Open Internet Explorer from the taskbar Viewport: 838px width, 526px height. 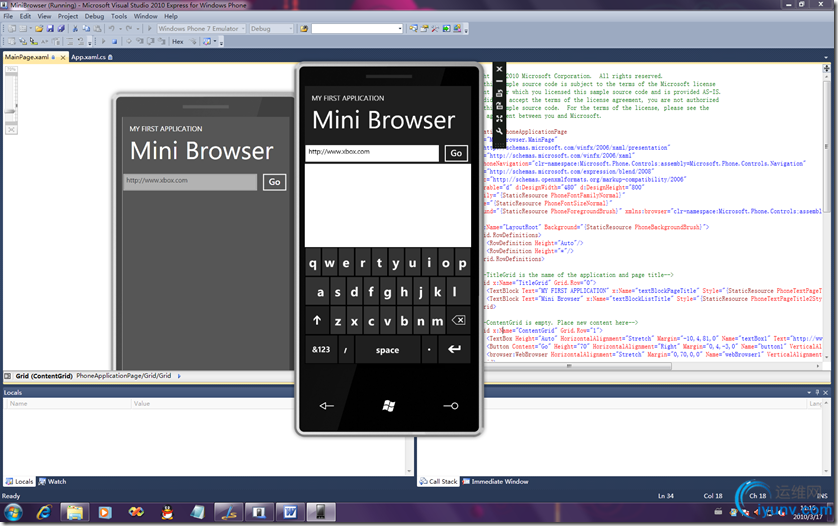coord(43,512)
